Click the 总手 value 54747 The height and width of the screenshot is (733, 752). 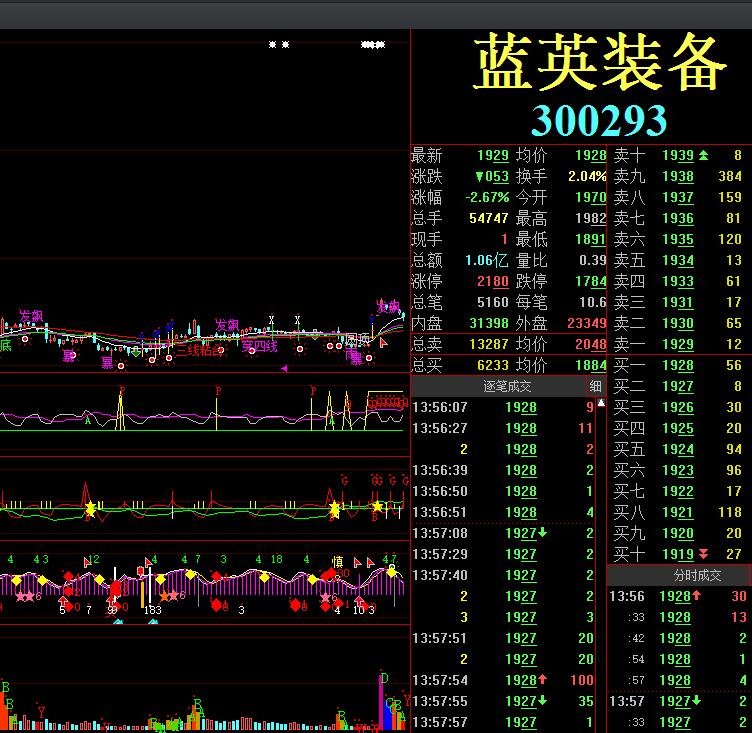[489, 218]
